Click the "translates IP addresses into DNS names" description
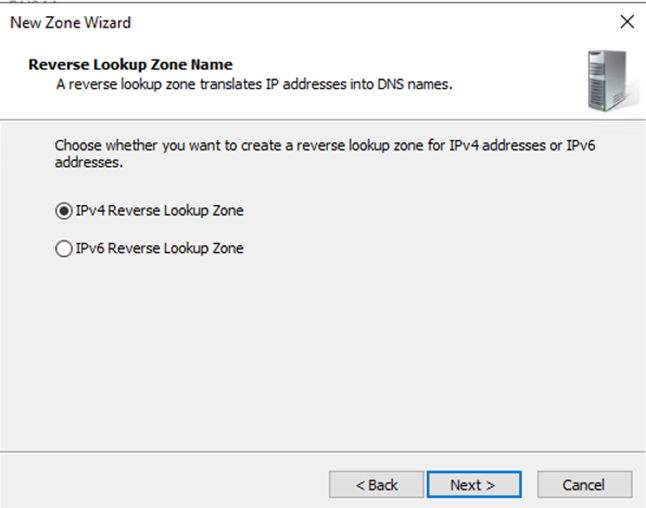Image resolution: width=646 pixels, height=508 pixels. (x=330, y=84)
